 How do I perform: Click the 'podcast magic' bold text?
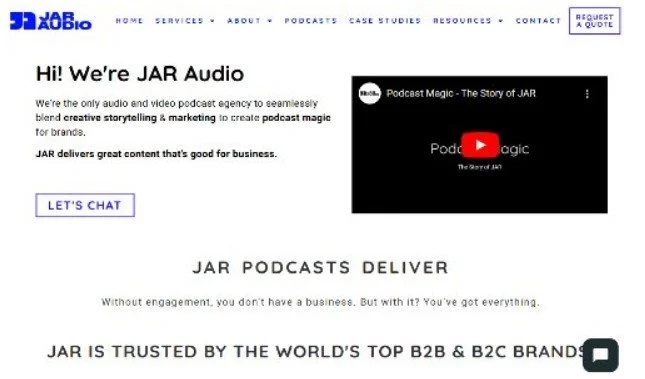tap(296, 118)
